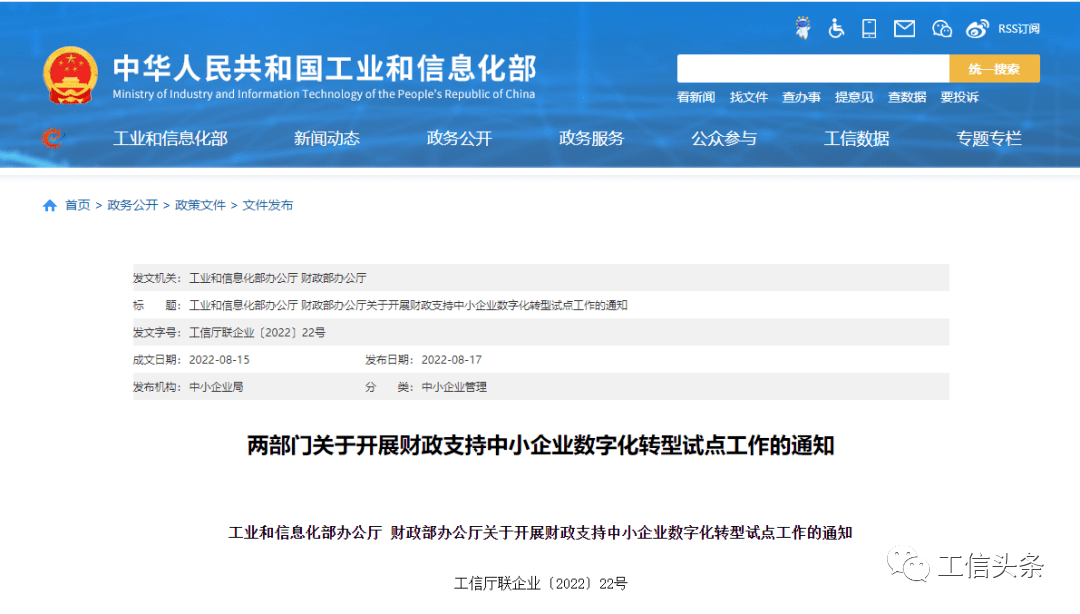Click inside the search input field
1080x614 pixels.
tap(812, 69)
